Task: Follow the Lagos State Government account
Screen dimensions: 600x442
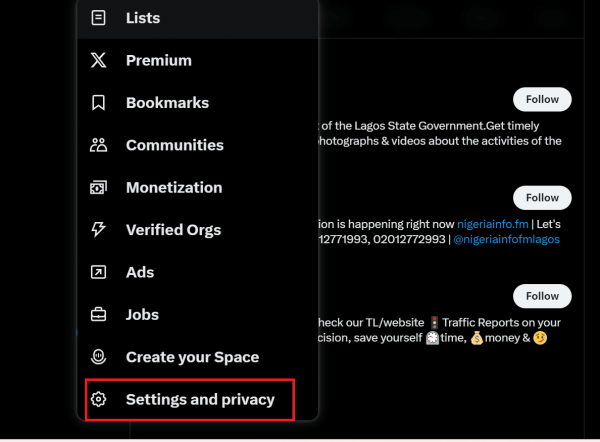Action: coord(542,99)
